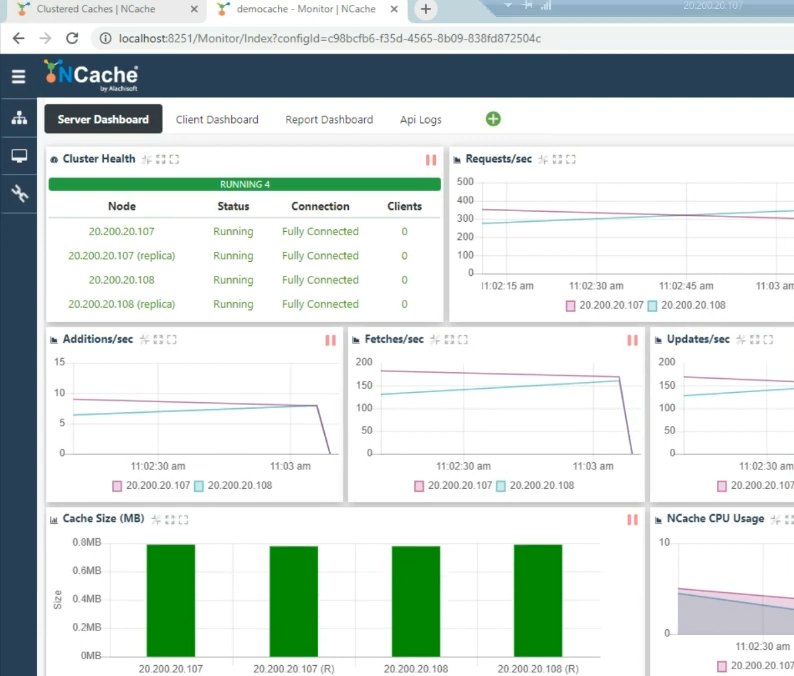Screen dimensions: 794x676
Task: Toggle 20.200.20.107 series in Additions/sec legend
Action: (151, 486)
